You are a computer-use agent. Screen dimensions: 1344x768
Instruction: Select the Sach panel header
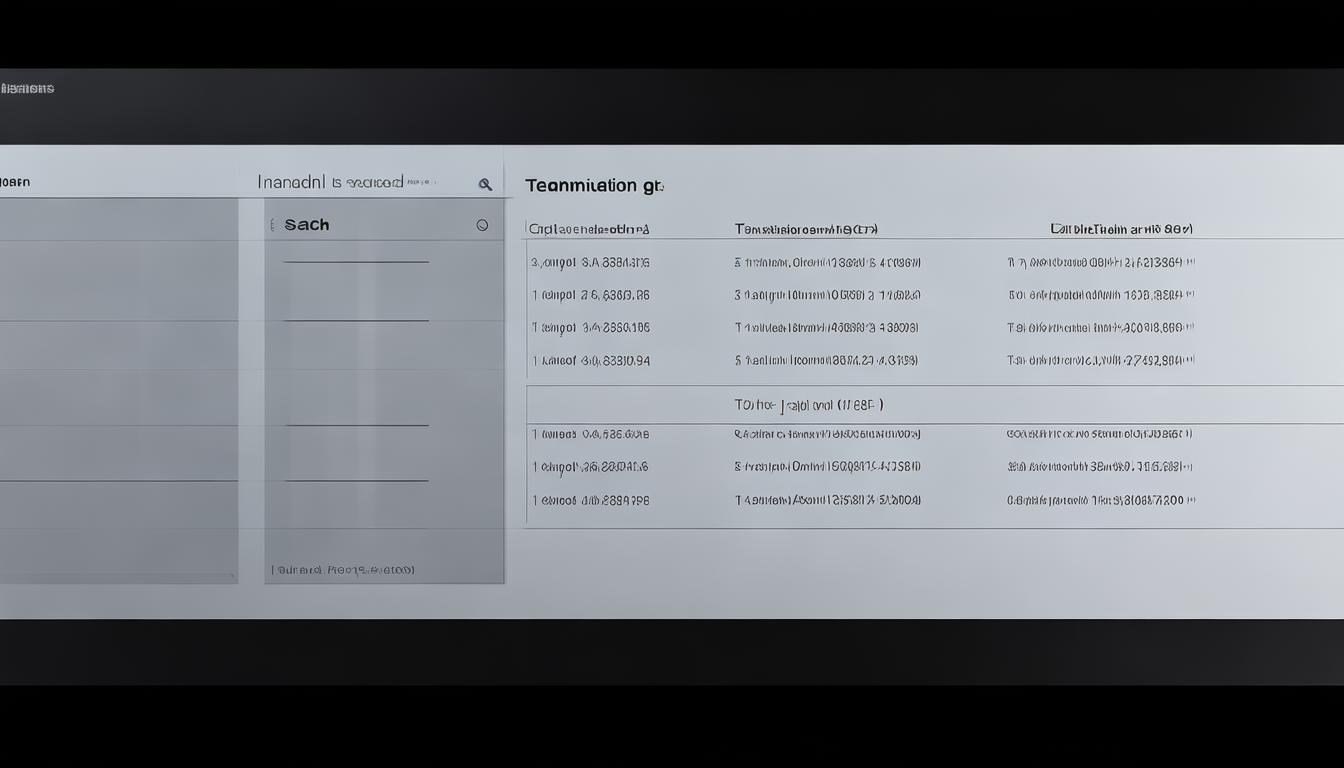[307, 225]
